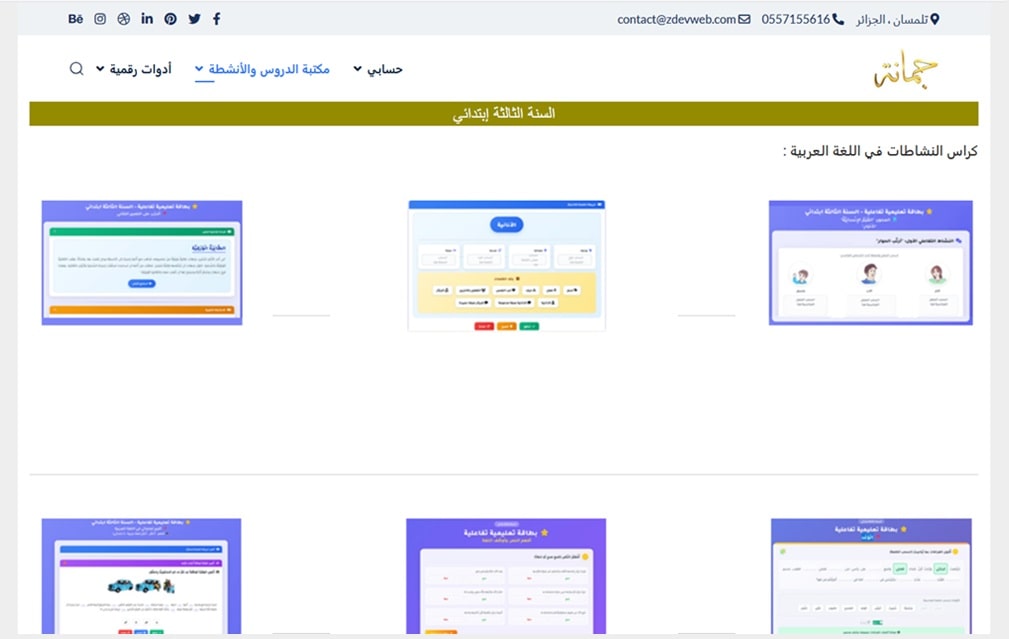Expand the حسابي dropdown menu
This screenshot has height=639, width=1009.
[x=378, y=69]
